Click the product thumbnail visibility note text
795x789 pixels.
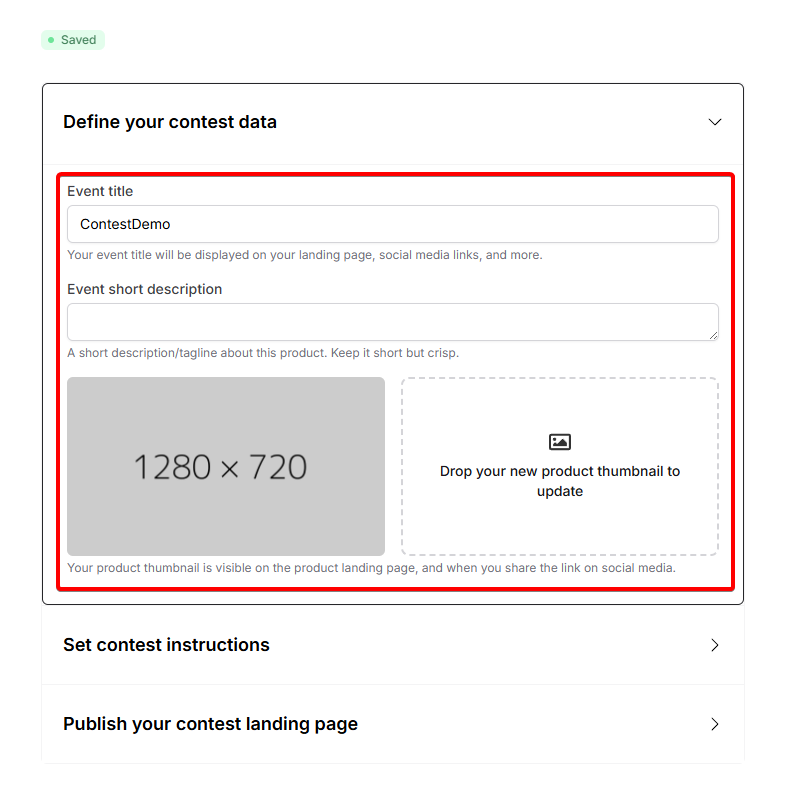pos(371,568)
